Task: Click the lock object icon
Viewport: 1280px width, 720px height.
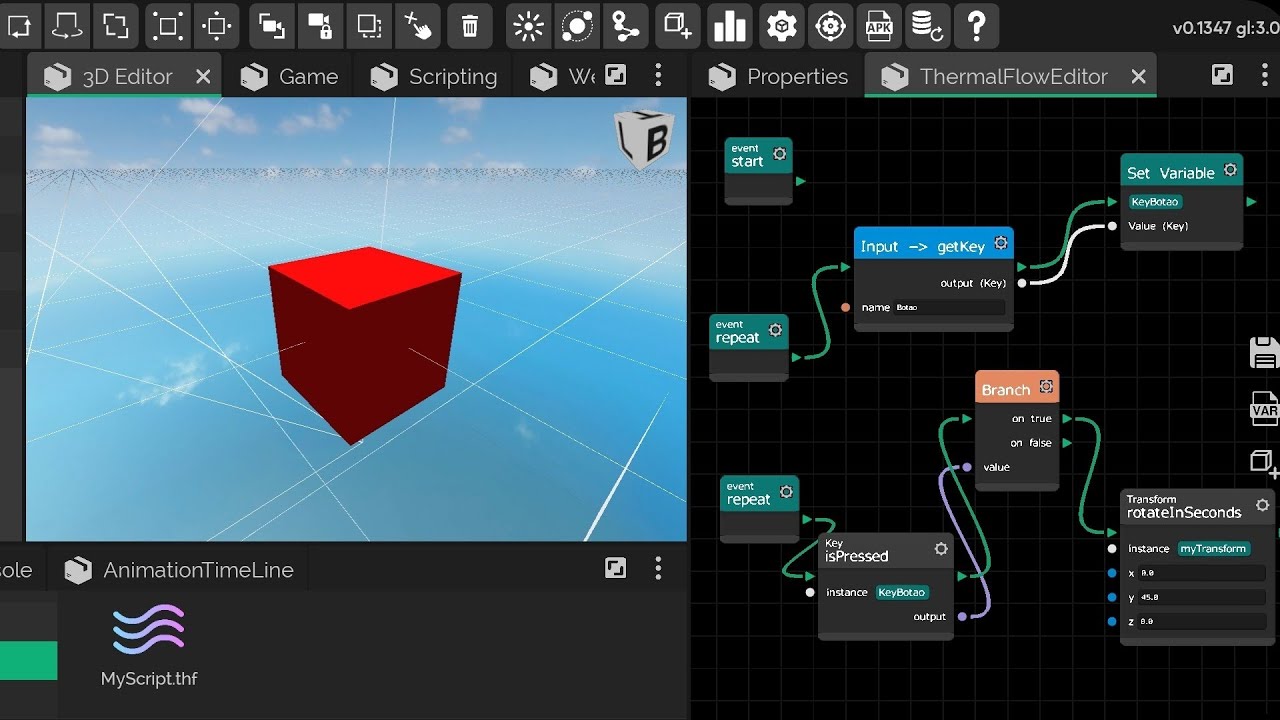Action: point(320,26)
